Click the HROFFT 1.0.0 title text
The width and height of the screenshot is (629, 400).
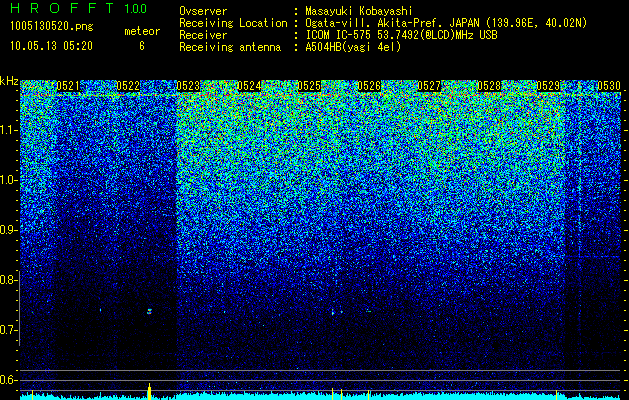(79, 8)
